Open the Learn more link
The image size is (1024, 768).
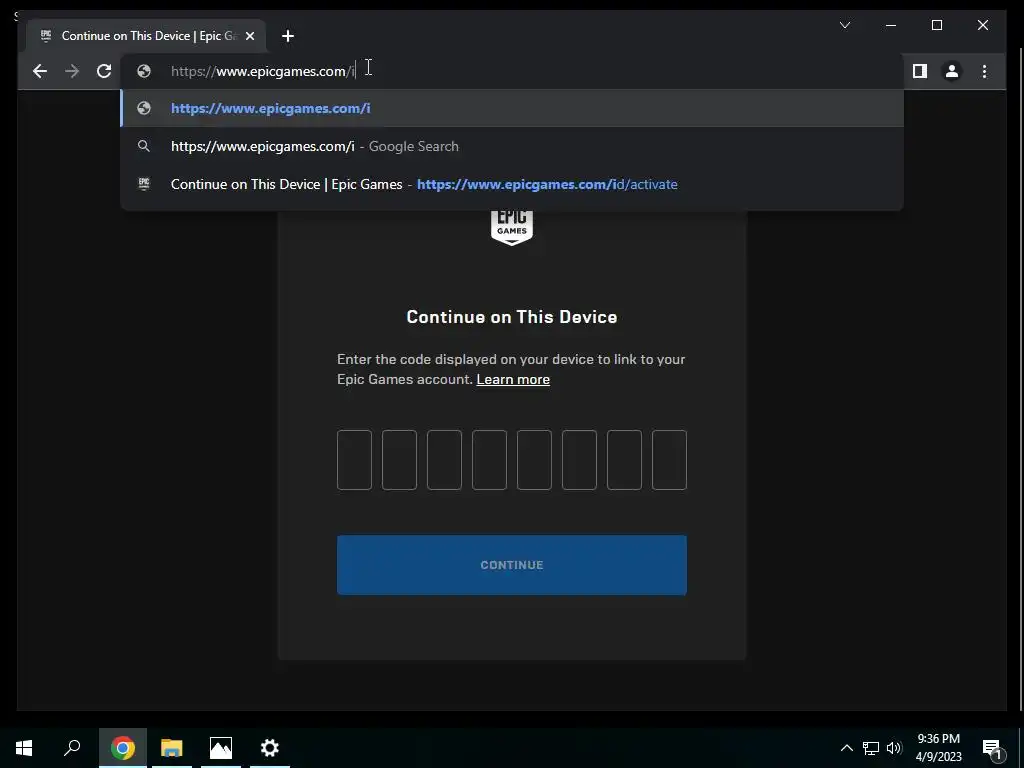coord(513,379)
